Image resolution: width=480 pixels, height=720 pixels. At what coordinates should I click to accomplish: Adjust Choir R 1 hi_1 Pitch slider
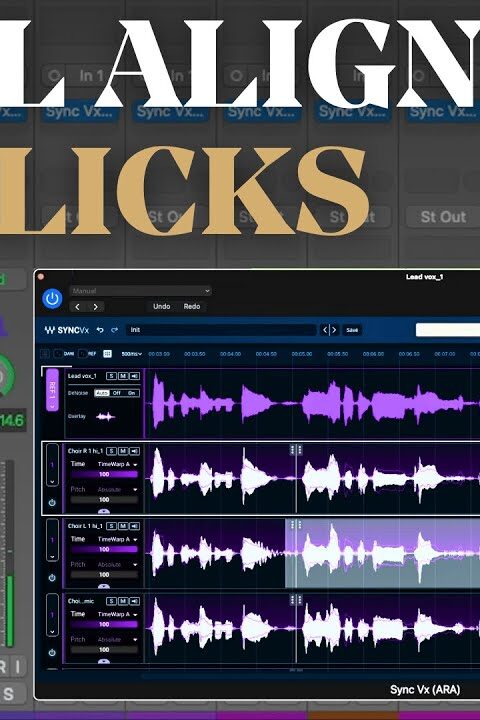point(104,500)
